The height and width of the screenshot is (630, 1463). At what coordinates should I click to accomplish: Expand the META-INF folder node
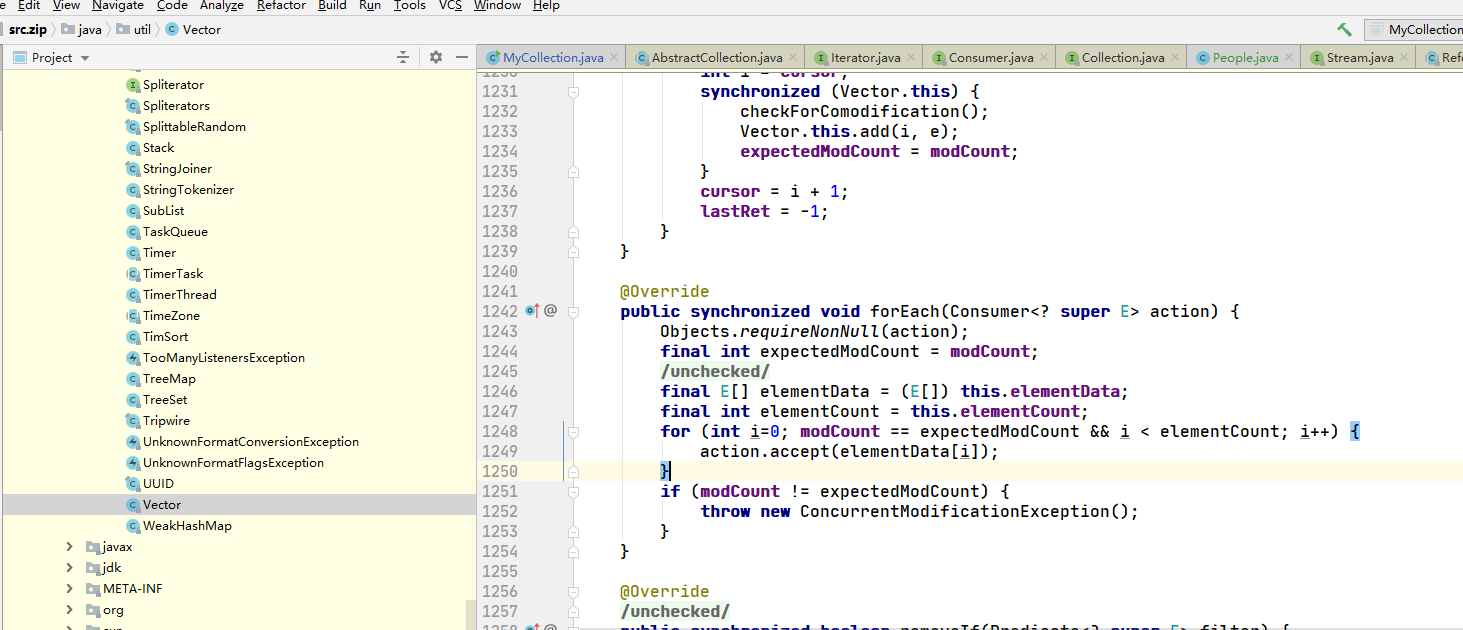pyautogui.click(x=69, y=589)
